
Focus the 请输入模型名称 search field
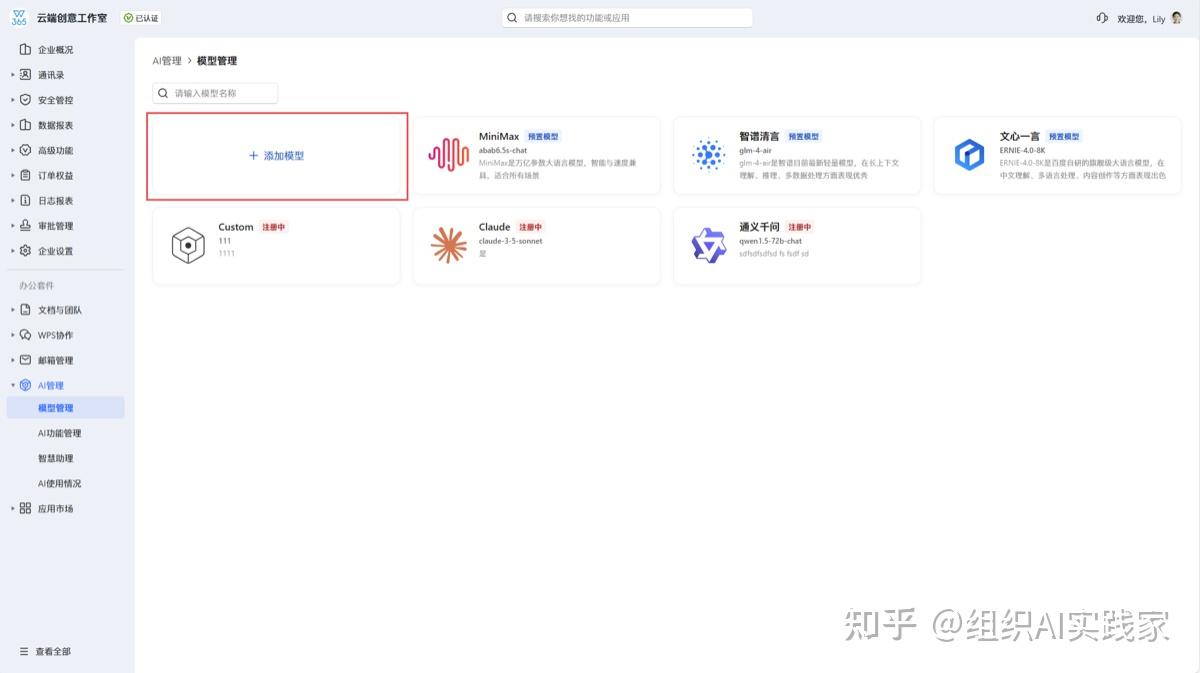(x=215, y=93)
